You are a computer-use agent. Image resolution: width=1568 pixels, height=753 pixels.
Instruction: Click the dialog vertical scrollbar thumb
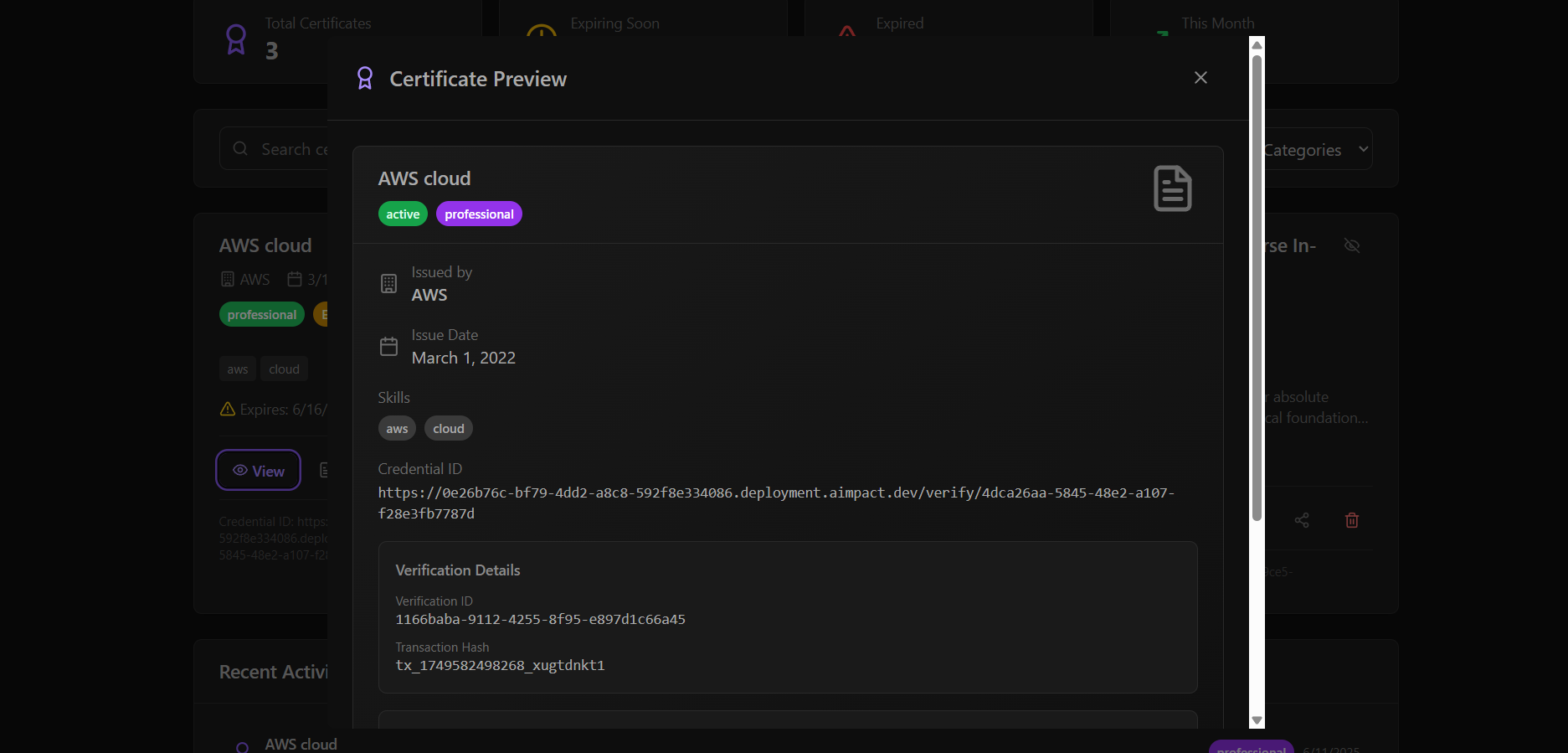point(1257,287)
